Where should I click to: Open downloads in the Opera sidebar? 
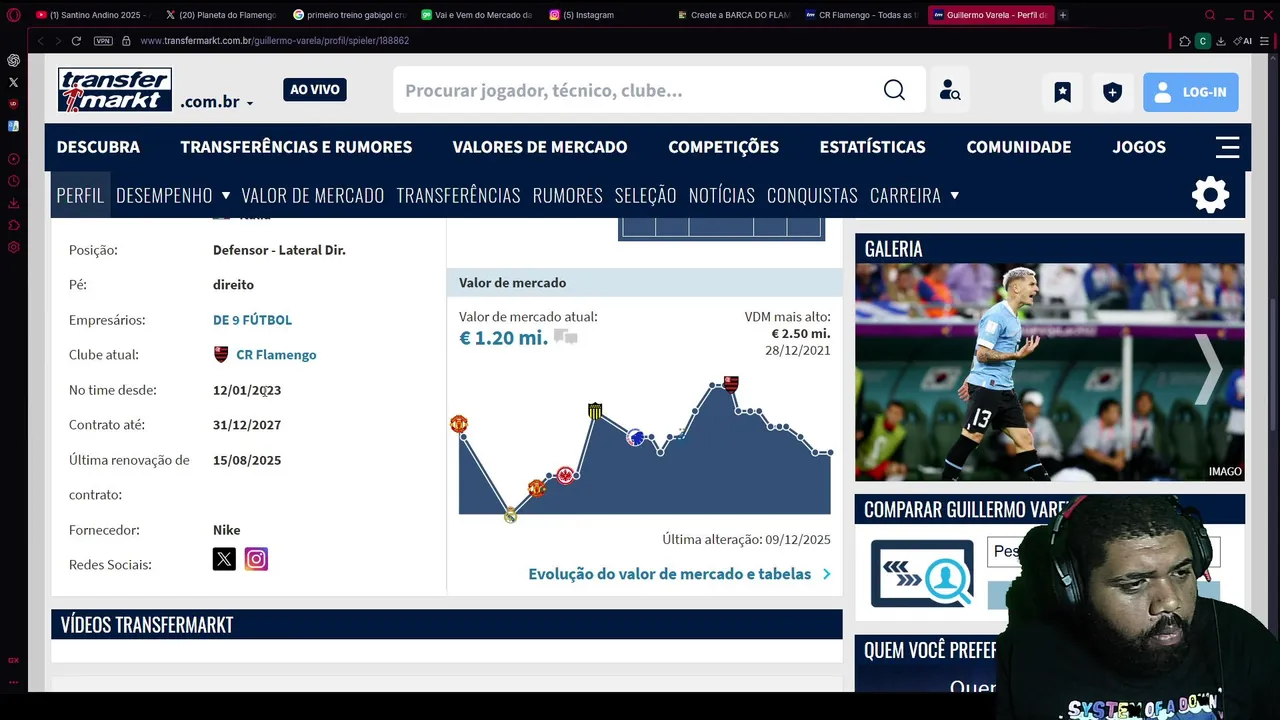[13, 203]
